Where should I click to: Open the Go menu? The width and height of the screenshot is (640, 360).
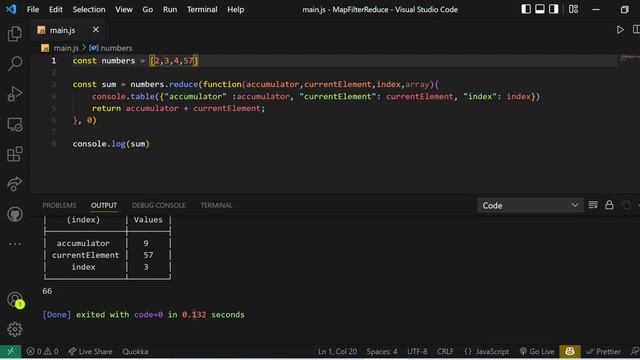coord(147,9)
